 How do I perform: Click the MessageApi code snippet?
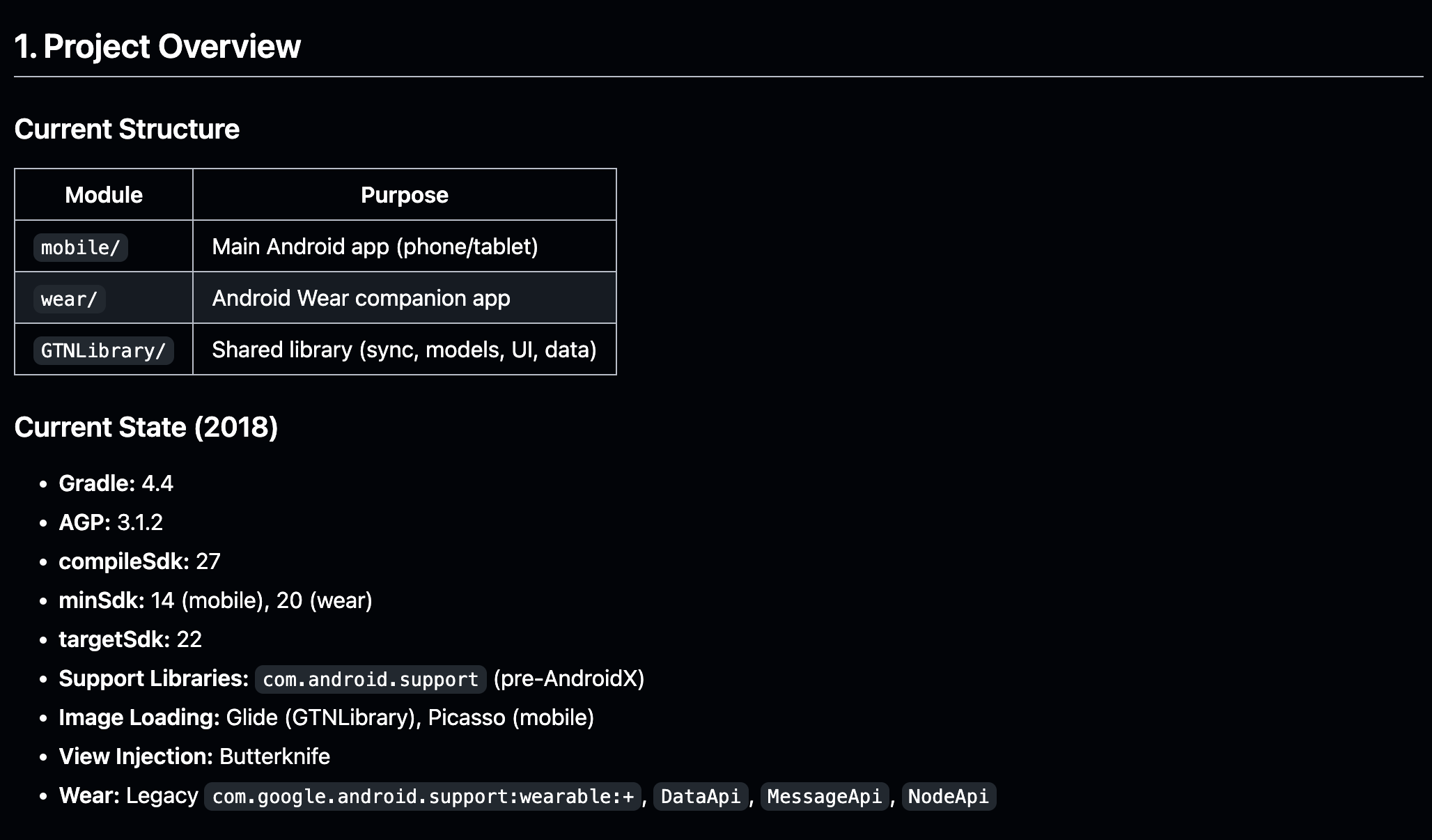point(824,796)
